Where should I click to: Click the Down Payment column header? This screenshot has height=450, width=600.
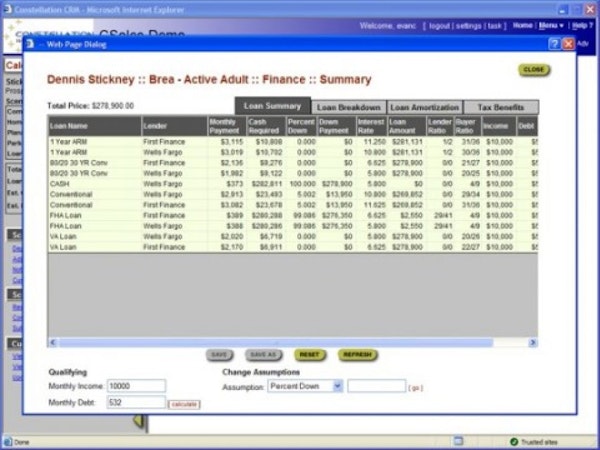tap(336, 126)
